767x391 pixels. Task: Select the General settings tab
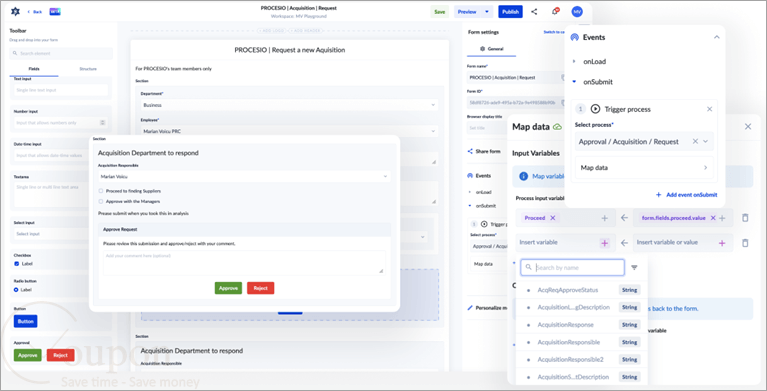[492, 49]
